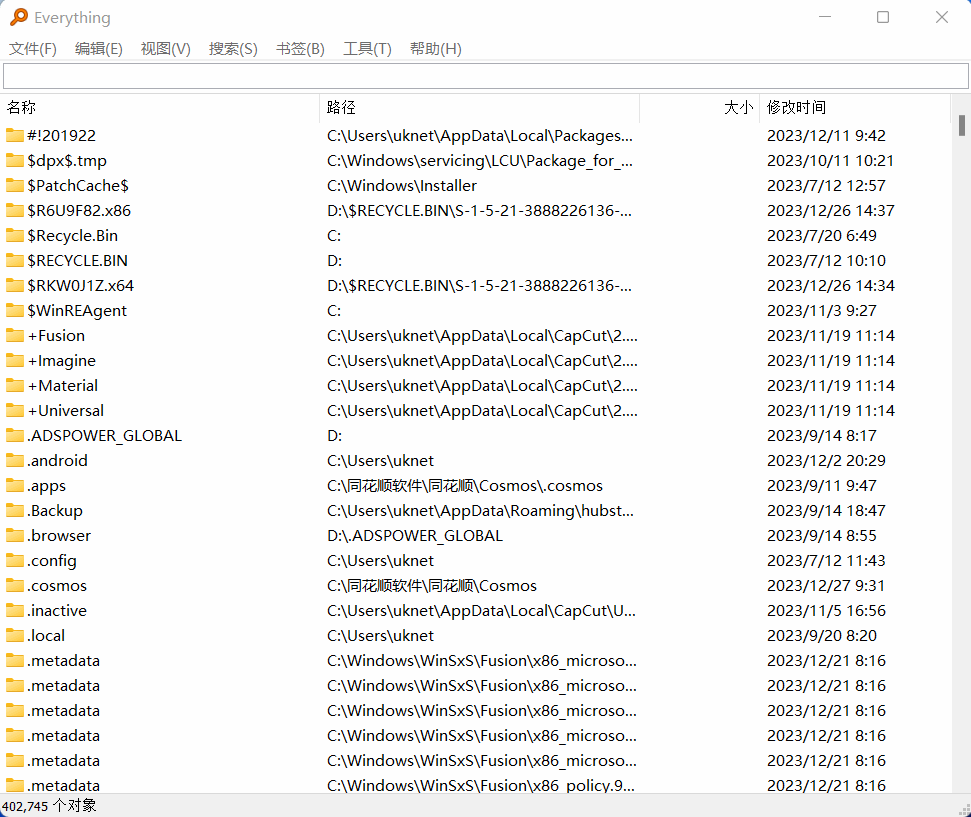The image size is (971, 817).
Task: Select the +Imagine result name
Action: tap(61, 360)
